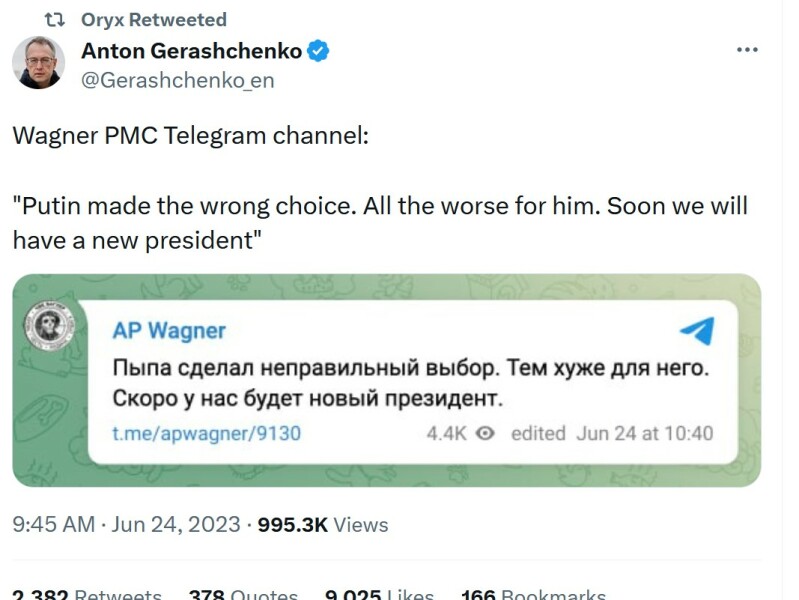
Task: Select the AP Wagner channel name
Action: point(169,331)
